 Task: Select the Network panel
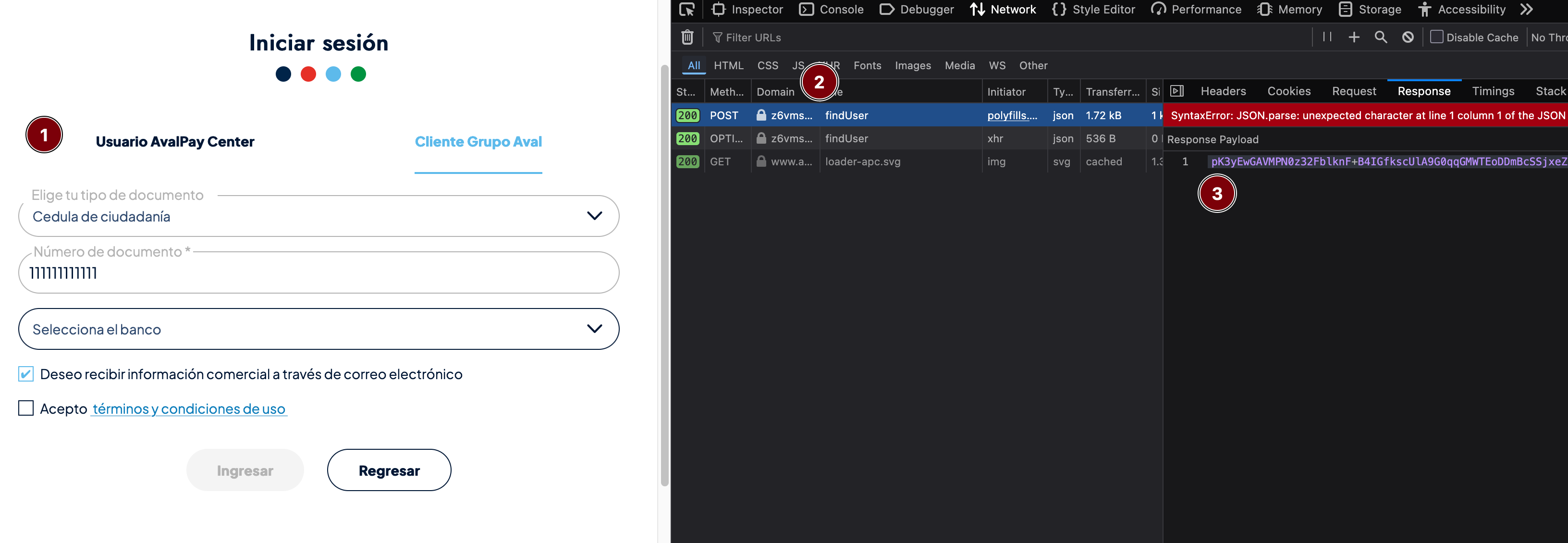[1003, 10]
